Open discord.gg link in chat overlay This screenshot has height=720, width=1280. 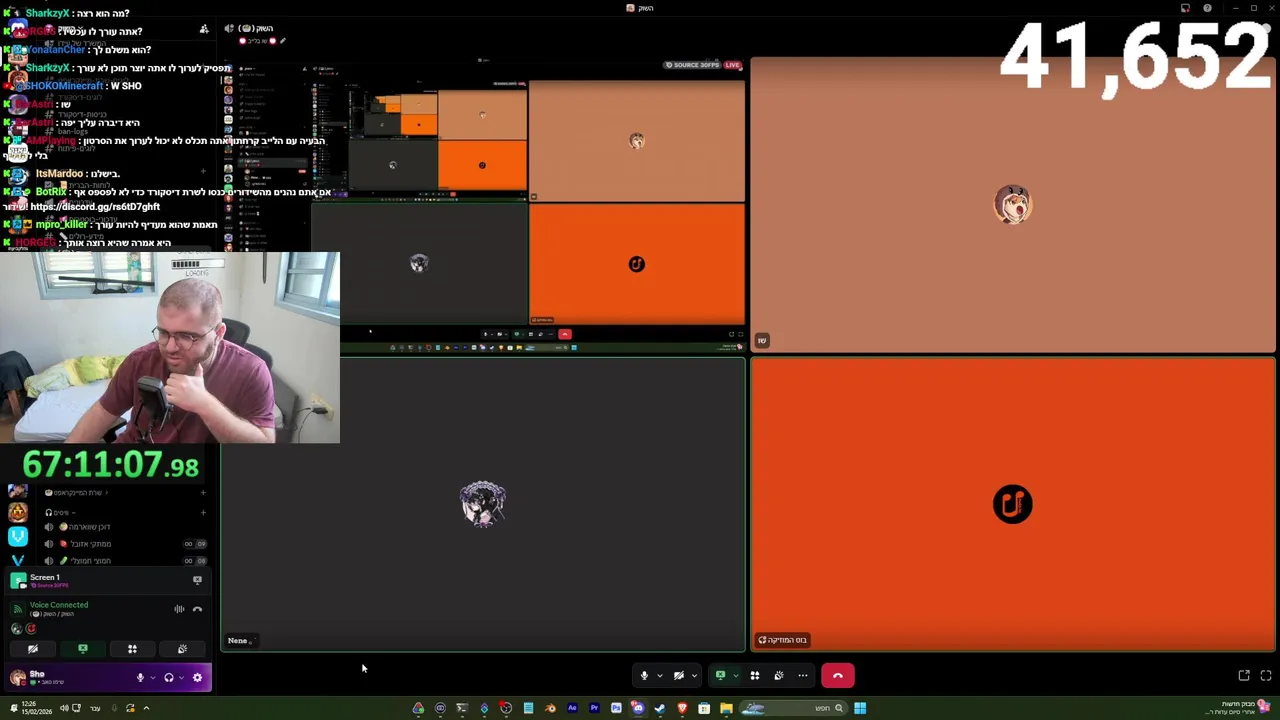pos(95,207)
